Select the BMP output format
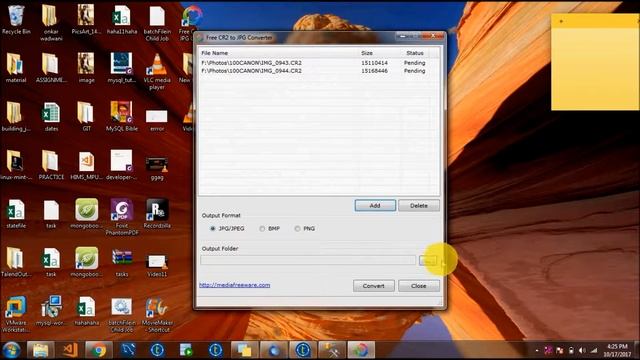The width and height of the screenshot is (640, 360). (269, 229)
